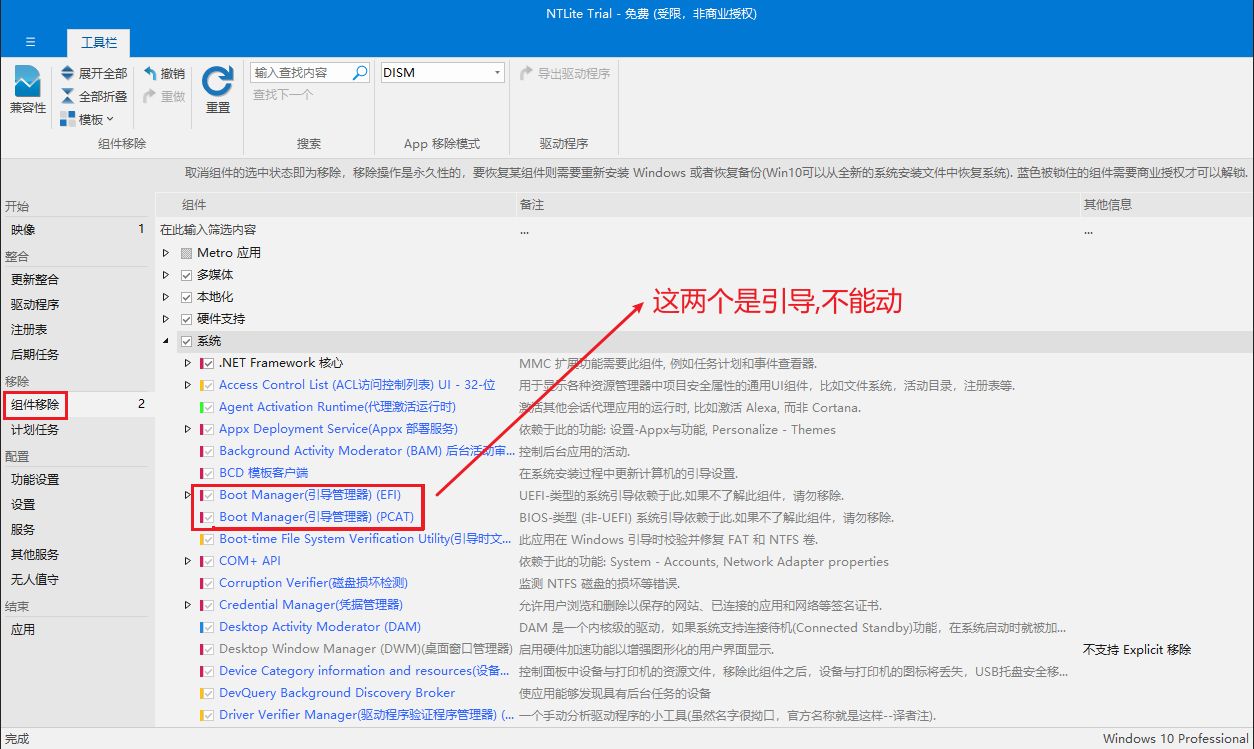The height and width of the screenshot is (749, 1254).
Task: Click the search magnifier icon
Action: 361,73
